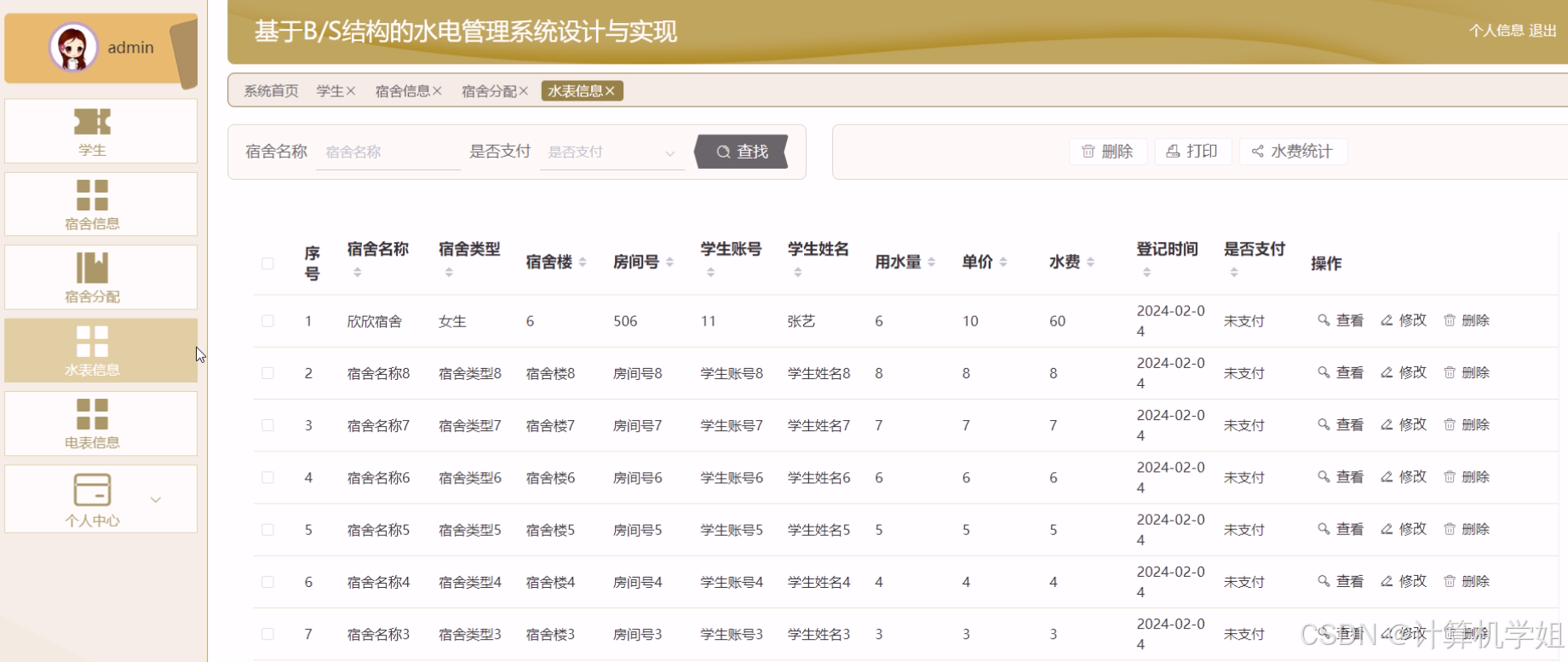Screen dimensions: 1568x662
Task: Sort by 宿舍楼 column arrows
Action: (583, 262)
